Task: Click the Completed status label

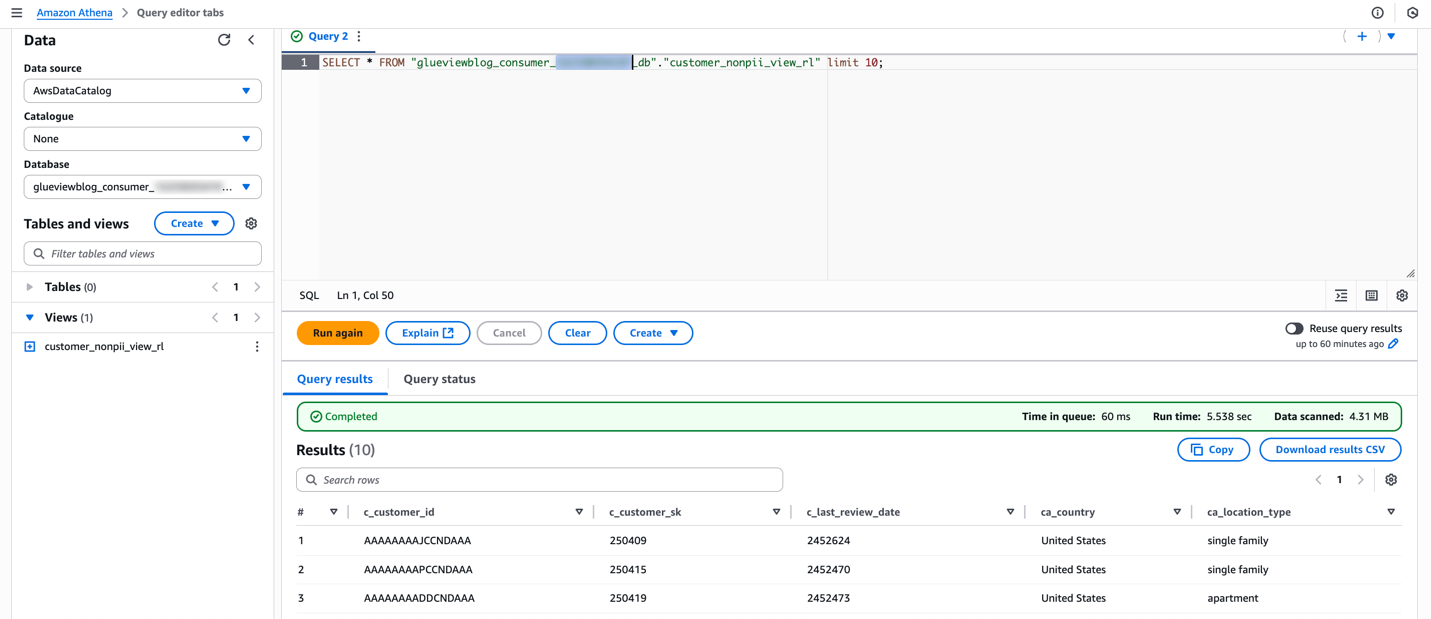Action: (x=344, y=417)
